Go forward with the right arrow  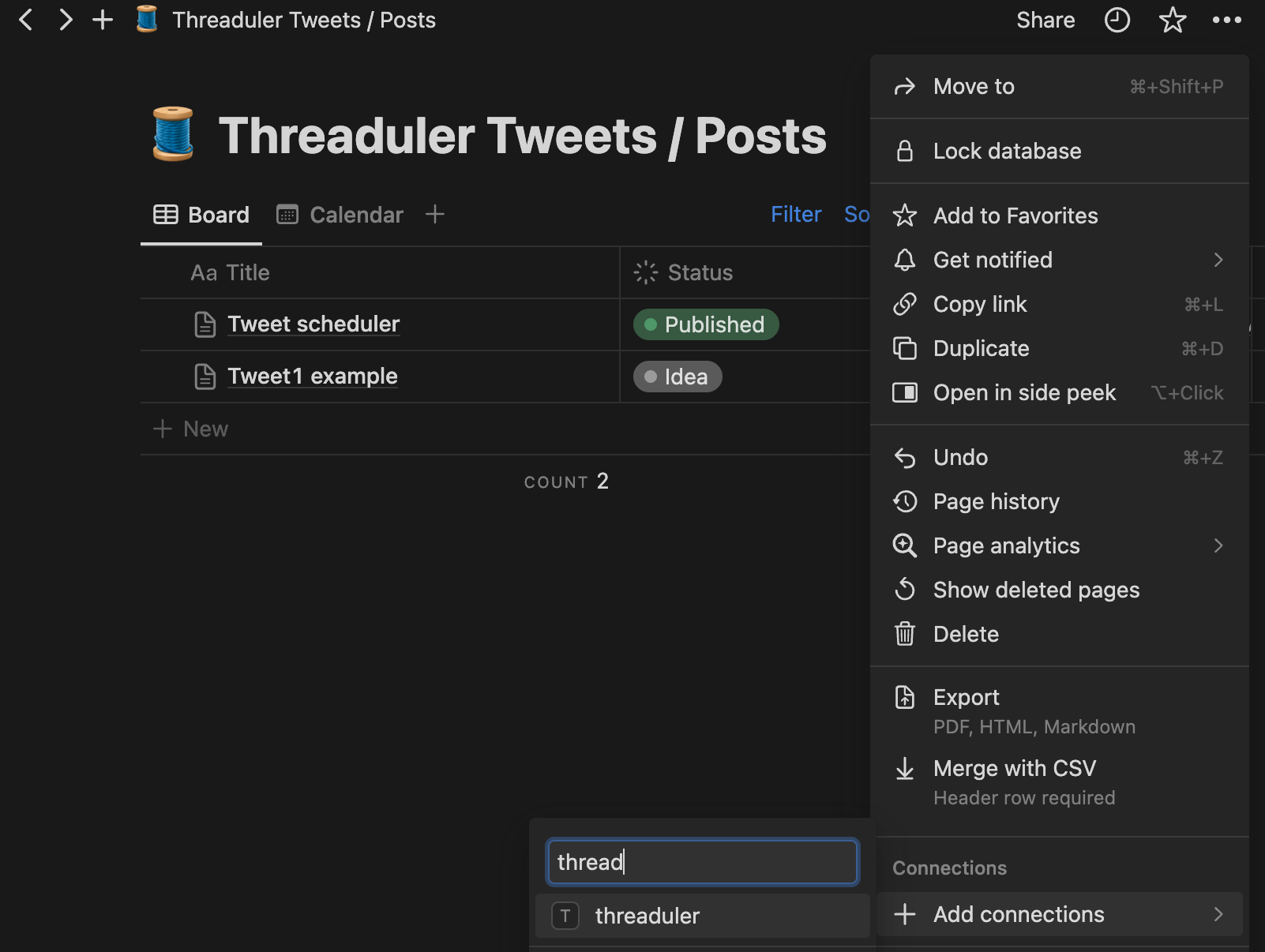pos(66,20)
